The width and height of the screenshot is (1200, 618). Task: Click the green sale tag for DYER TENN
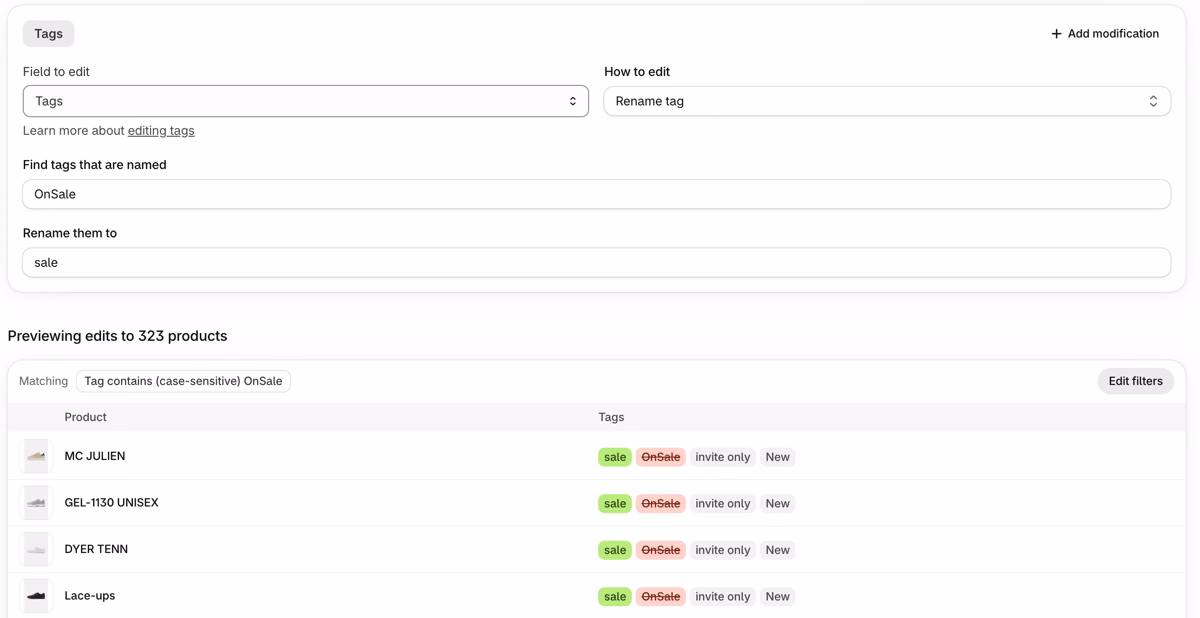615,550
